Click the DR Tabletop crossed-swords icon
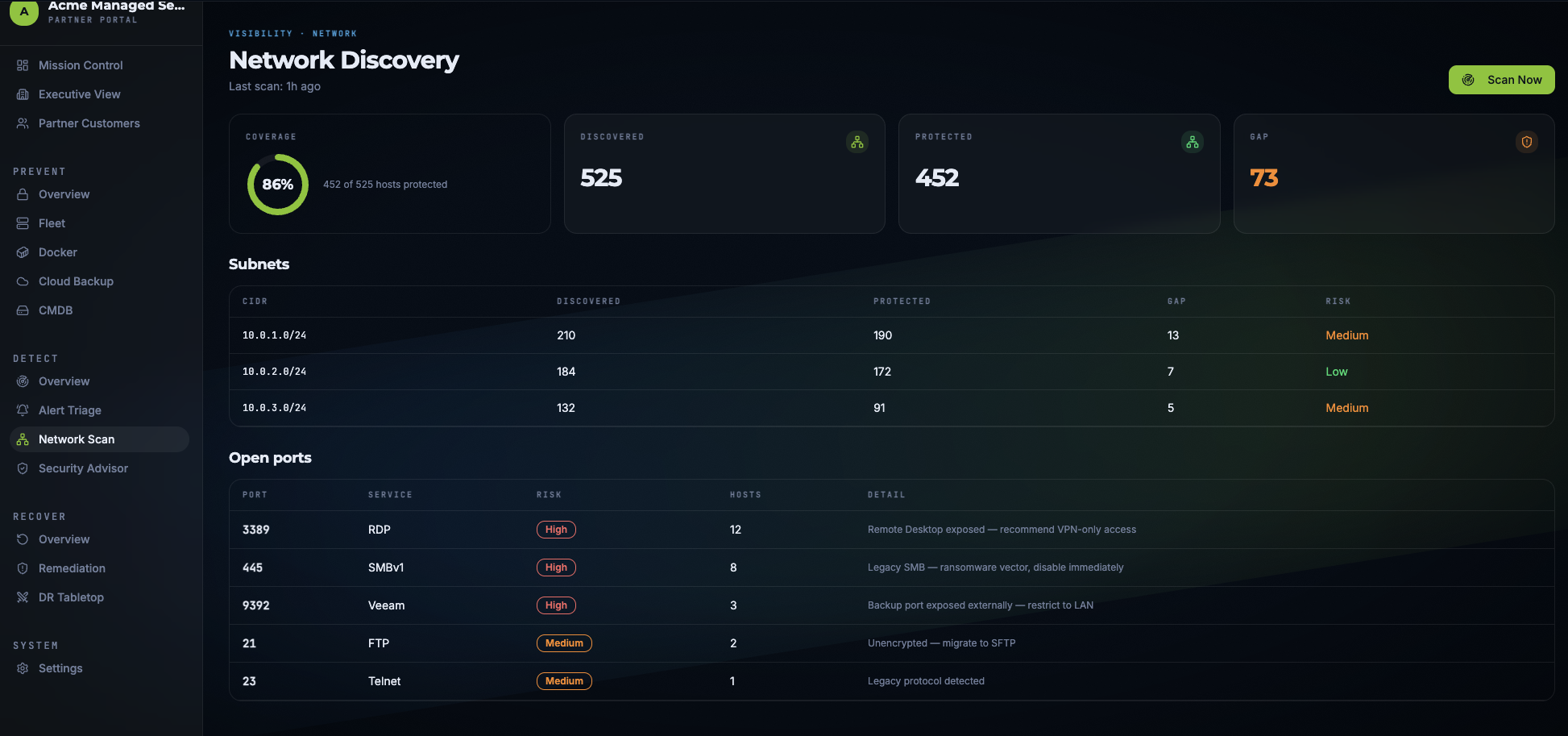1568x736 pixels. pos(23,597)
